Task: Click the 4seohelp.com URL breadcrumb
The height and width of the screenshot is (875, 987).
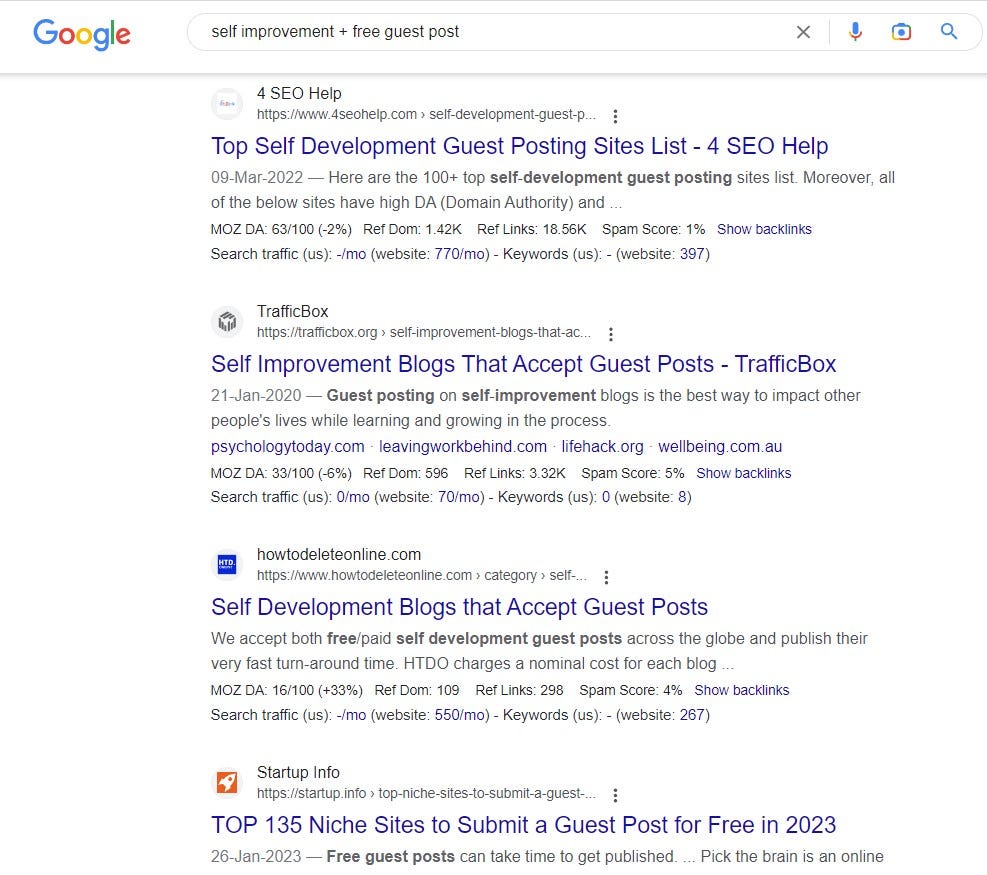Action: [426, 114]
